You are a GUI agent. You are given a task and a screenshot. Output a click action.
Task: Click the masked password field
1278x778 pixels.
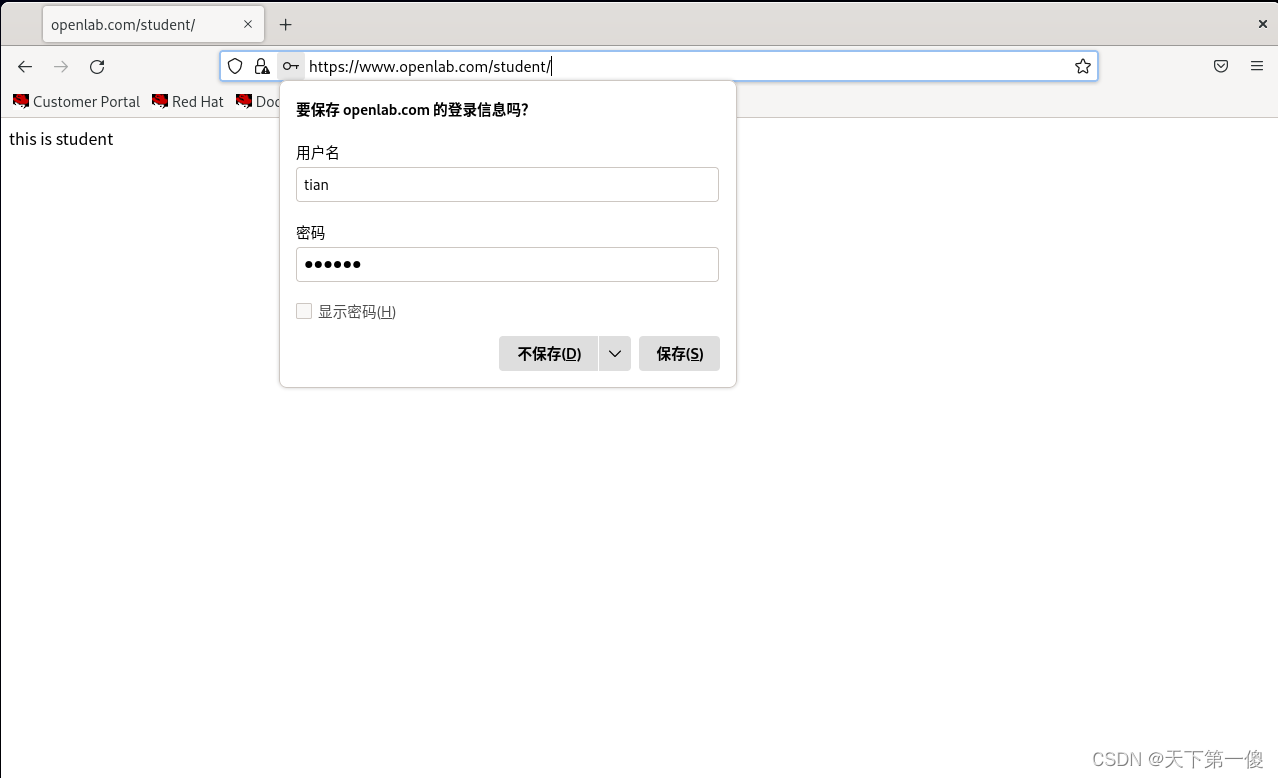[x=507, y=264]
